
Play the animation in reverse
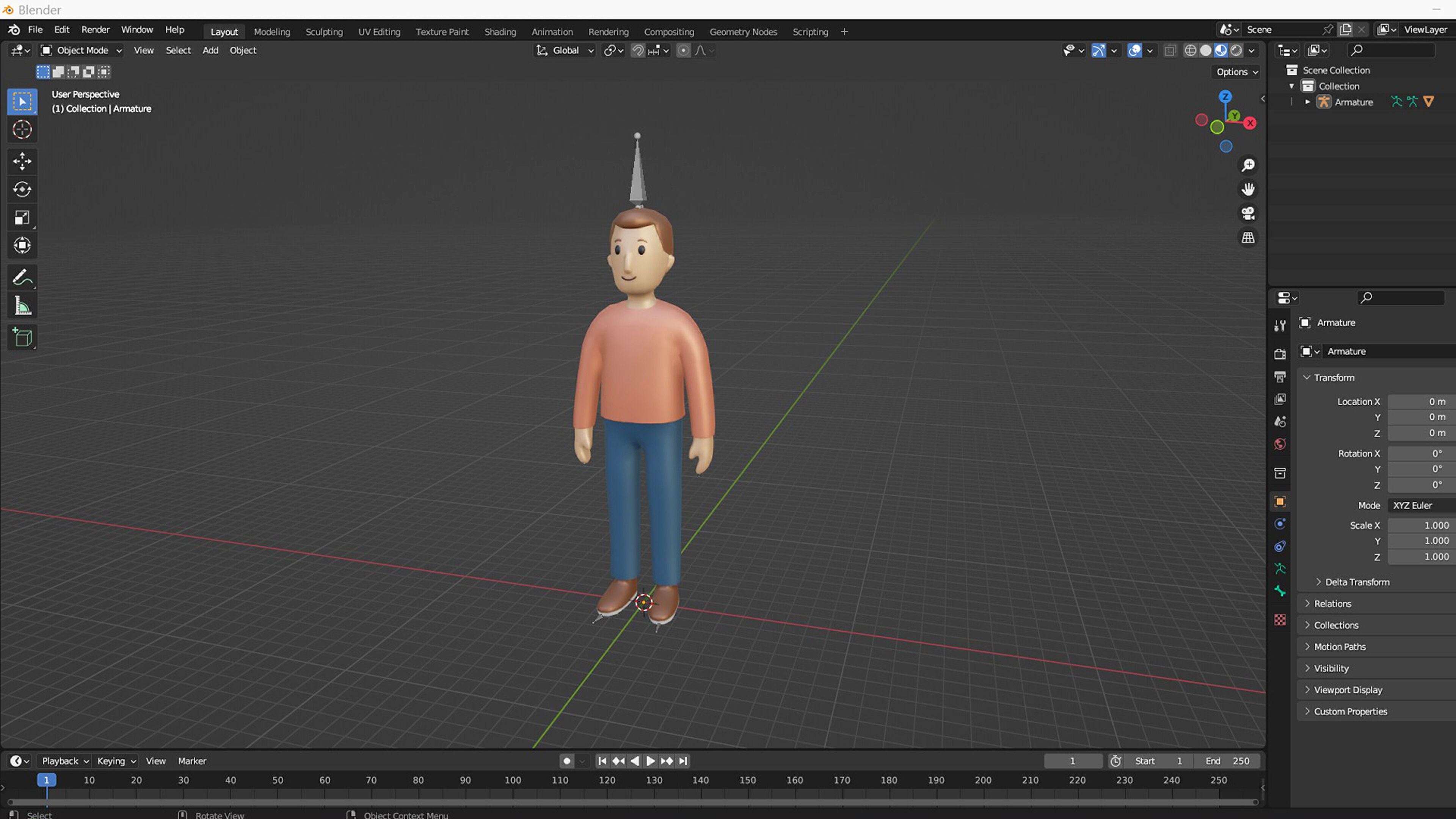pyautogui.click(x=635, y=761)
